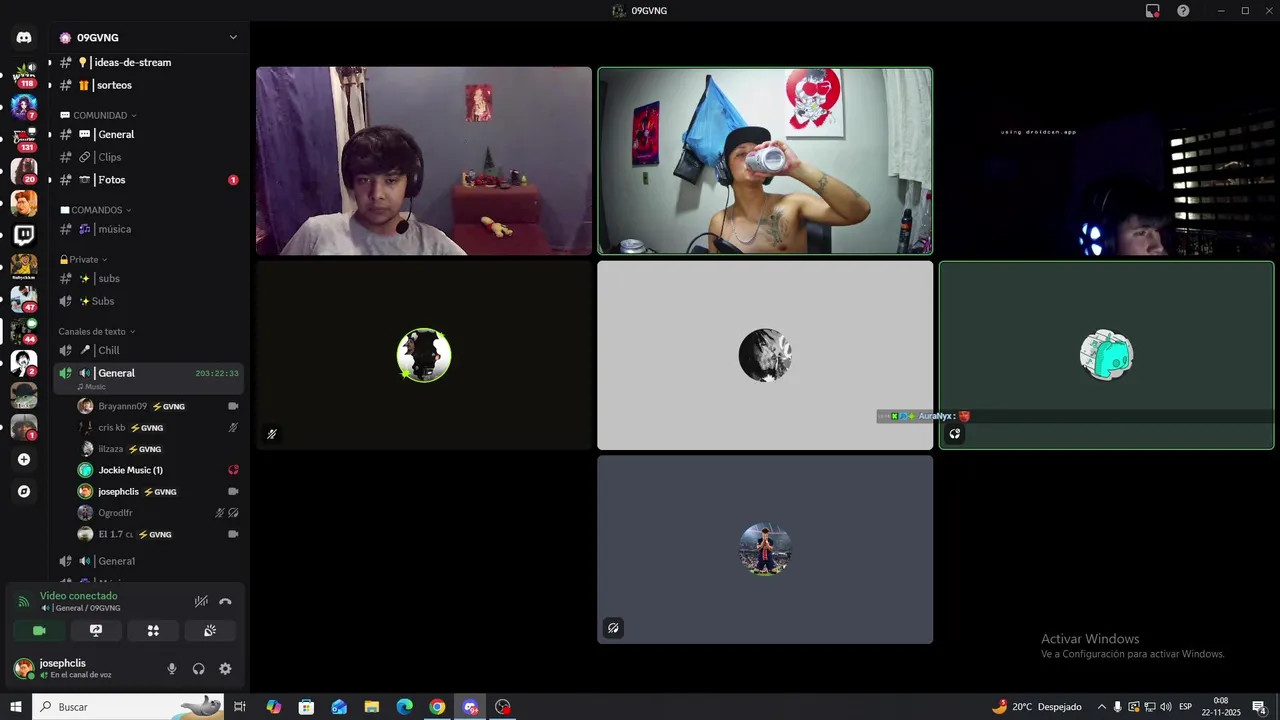The image size is (1280, 720).
Task: Open system tray volume control
Action: point(1165,707)
